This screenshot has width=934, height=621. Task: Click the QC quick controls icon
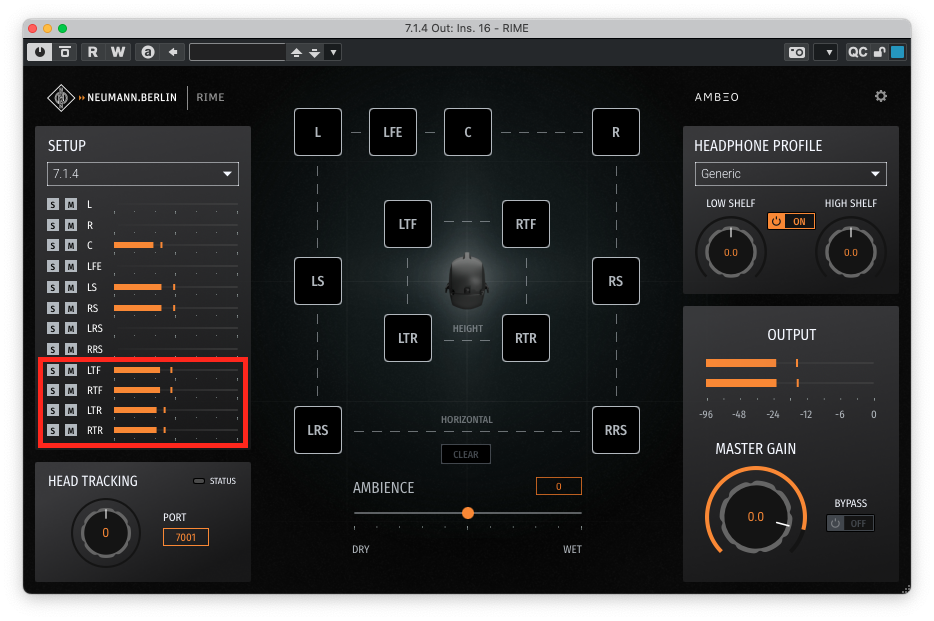tap(857, 52)
